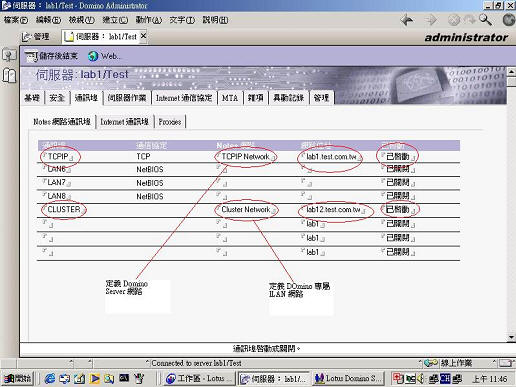Viewport: 516px width, 387px height.
Task: Click the Windows Media Player quick-launch icon
Action: [x=95, y=378]
